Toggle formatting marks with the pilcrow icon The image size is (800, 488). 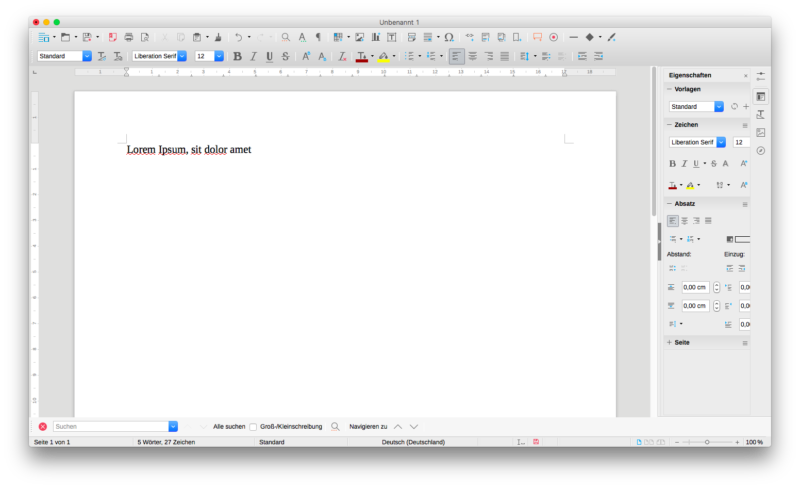click(x=318, y=37)
